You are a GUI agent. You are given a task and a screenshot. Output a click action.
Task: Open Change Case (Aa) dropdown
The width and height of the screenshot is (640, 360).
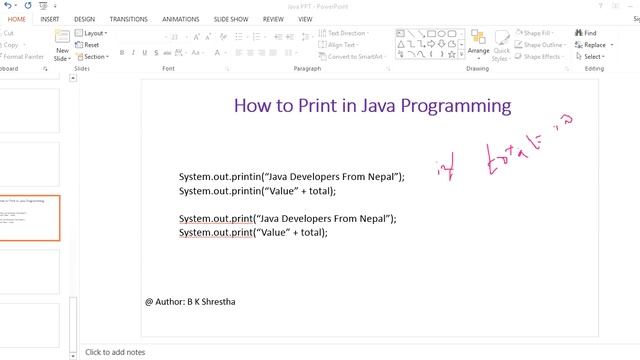point(197,53)
